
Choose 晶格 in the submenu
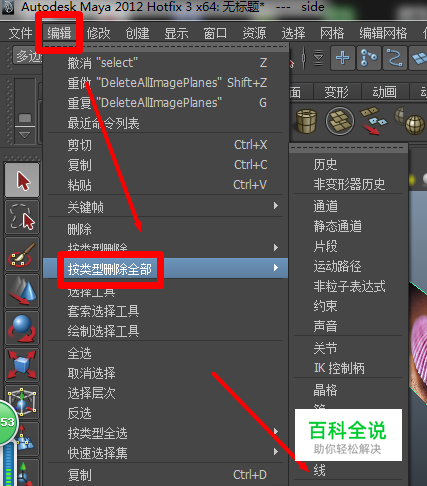(349, 390)
